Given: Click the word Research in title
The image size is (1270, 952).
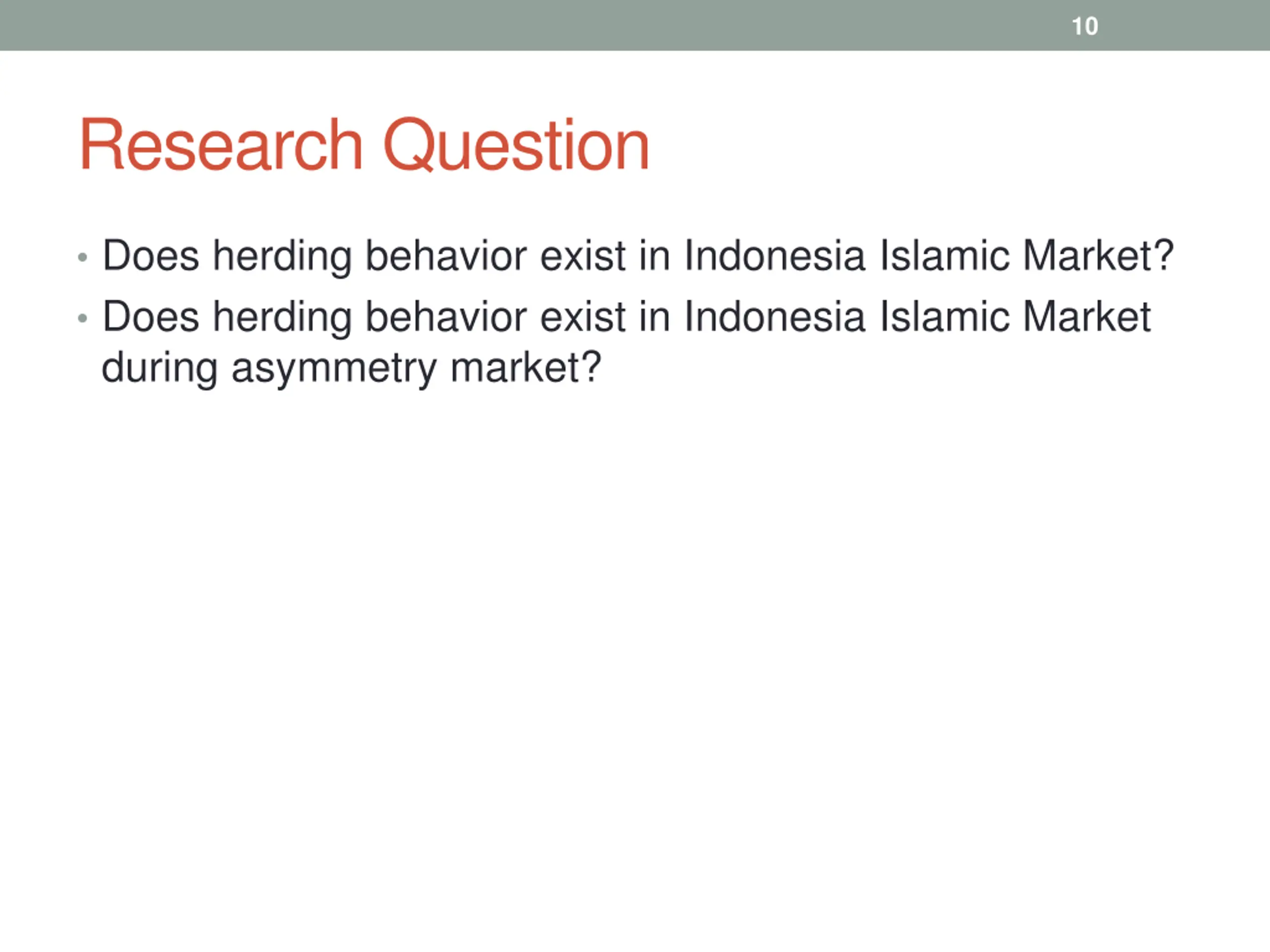Looking at the screenshot, I should pyautogui.click(x=221, y=145).
